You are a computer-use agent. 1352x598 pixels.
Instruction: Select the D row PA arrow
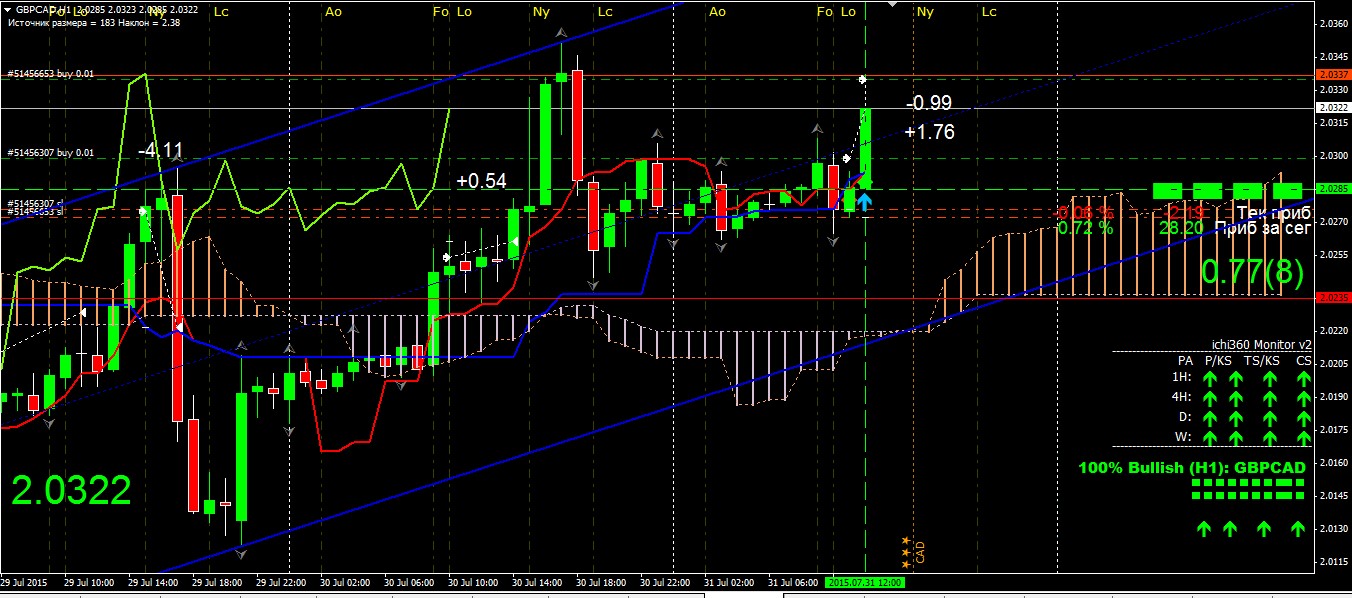pyautogui.click(x=1209, y=417)
